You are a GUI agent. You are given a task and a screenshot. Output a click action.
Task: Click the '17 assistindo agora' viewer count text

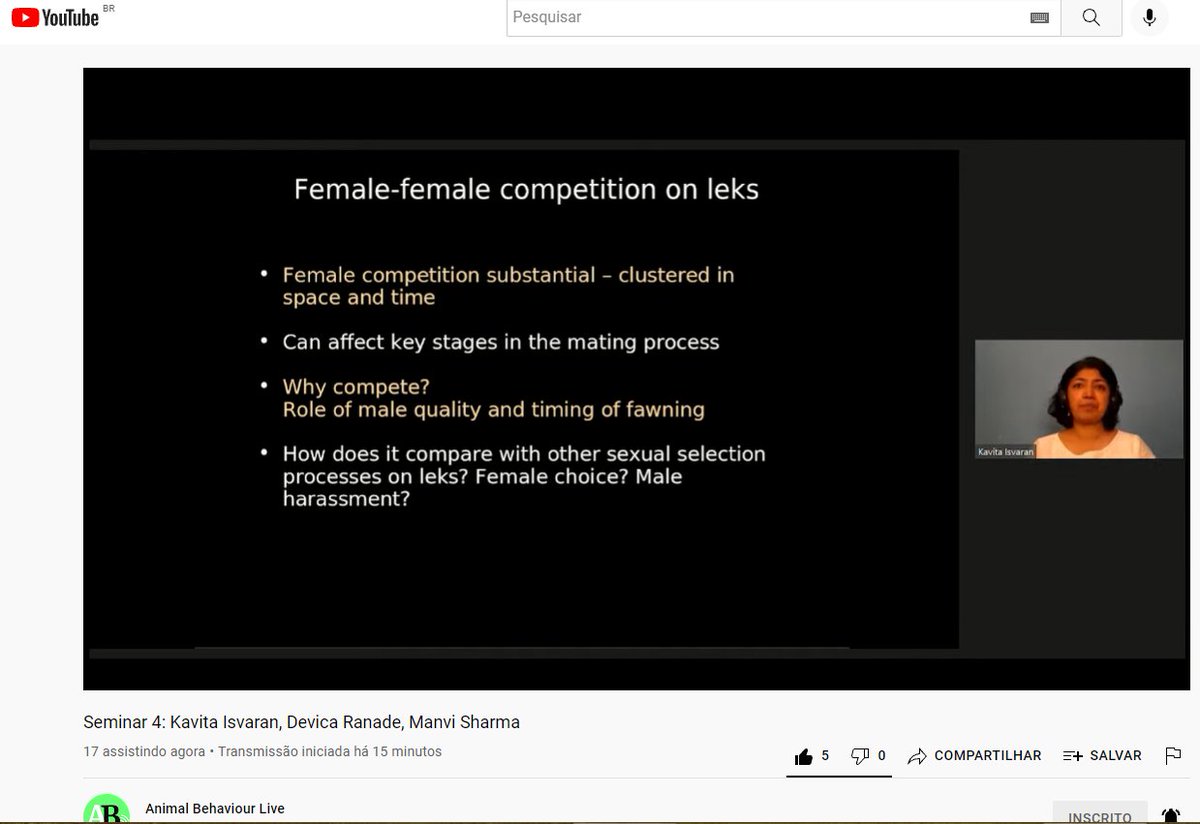coord(144,751)
